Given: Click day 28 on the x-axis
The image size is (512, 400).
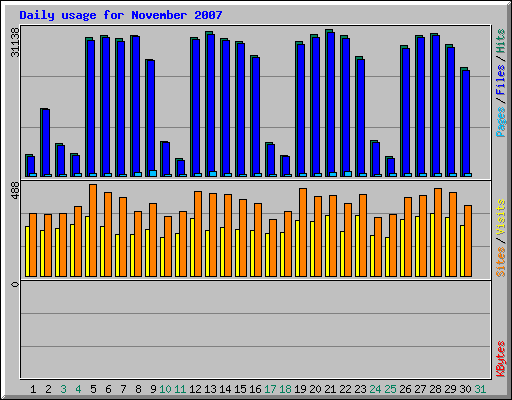Looking at the screenshot, I should 435,389.
